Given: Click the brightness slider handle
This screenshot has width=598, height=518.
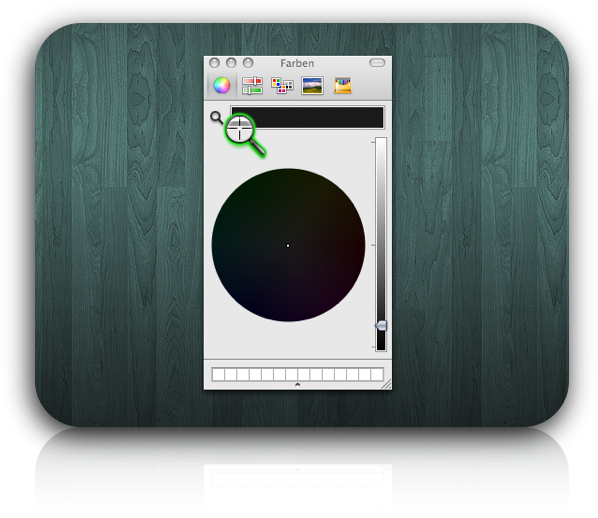Looking at the screenshot, I should 381,326.
